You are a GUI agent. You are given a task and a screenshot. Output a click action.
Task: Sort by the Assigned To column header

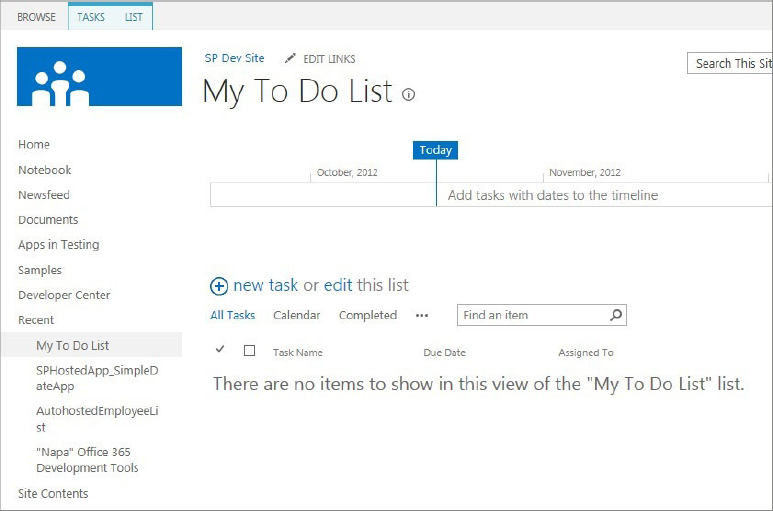(x=586, y=352)
